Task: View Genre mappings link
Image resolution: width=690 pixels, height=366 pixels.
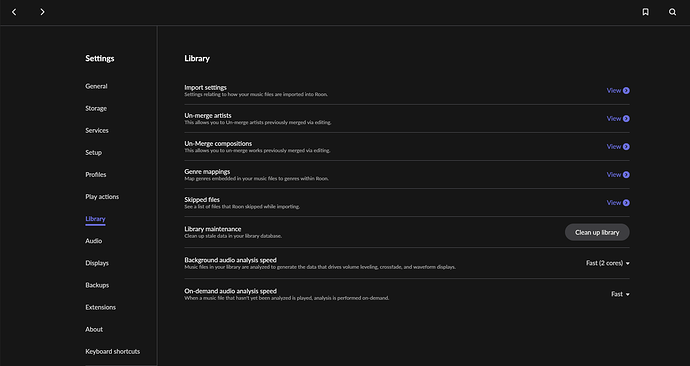Action: coord(614,175)
